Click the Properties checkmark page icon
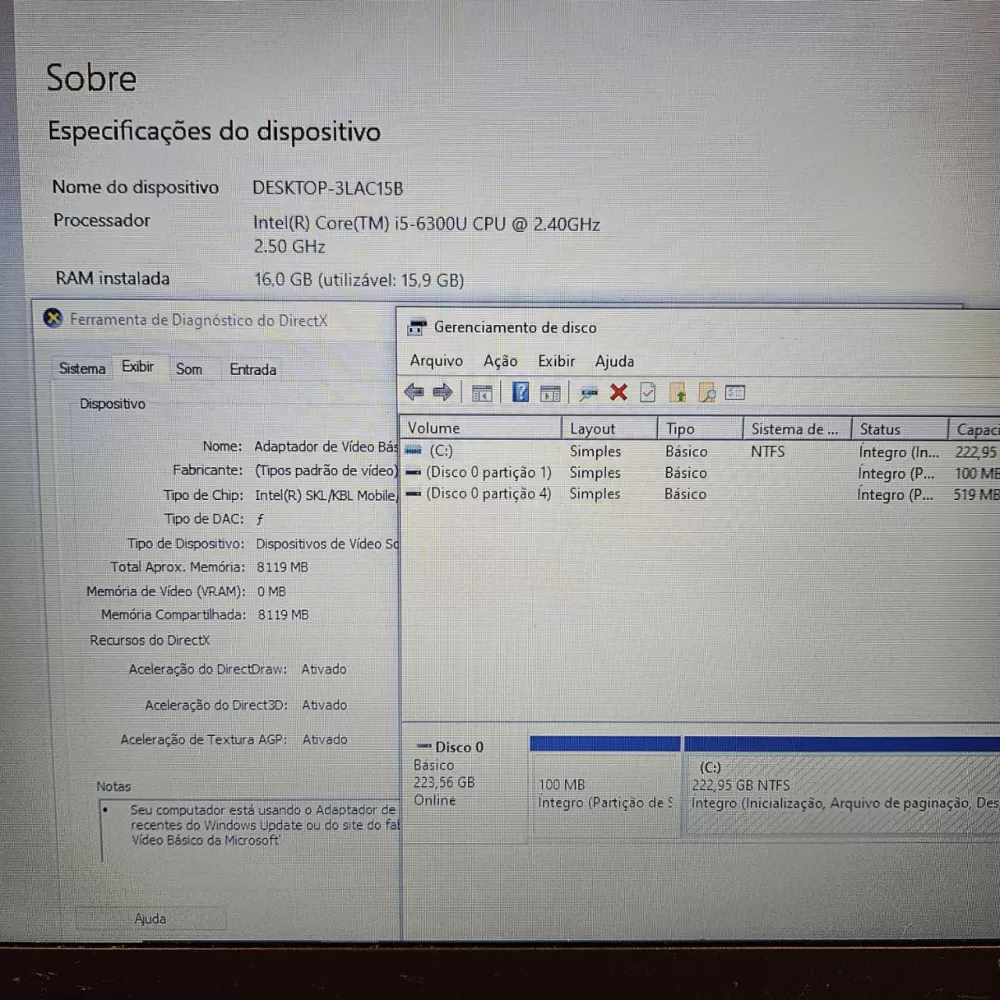 coord(647,392)
